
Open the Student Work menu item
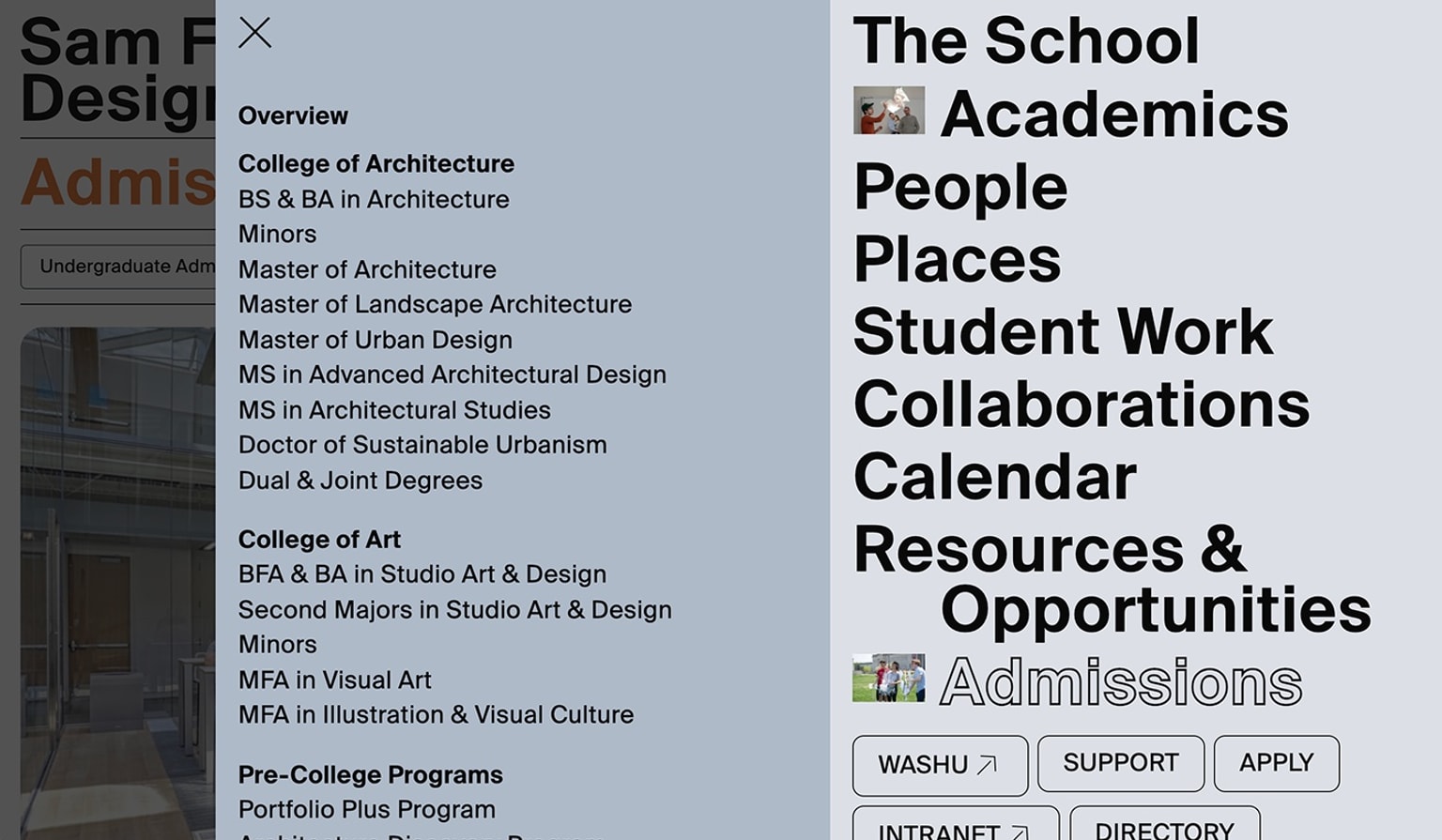(1062, 332)
